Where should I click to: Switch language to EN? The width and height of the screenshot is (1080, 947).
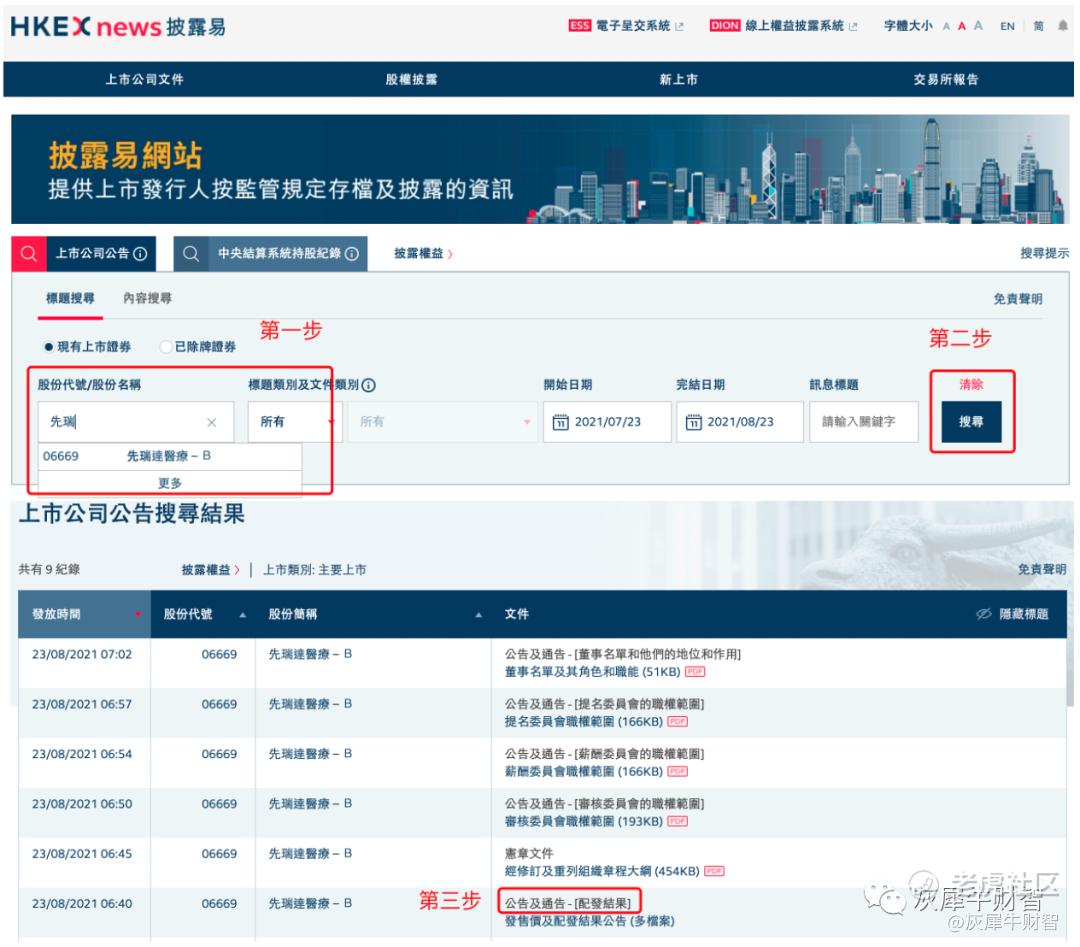coord(1007,26)
